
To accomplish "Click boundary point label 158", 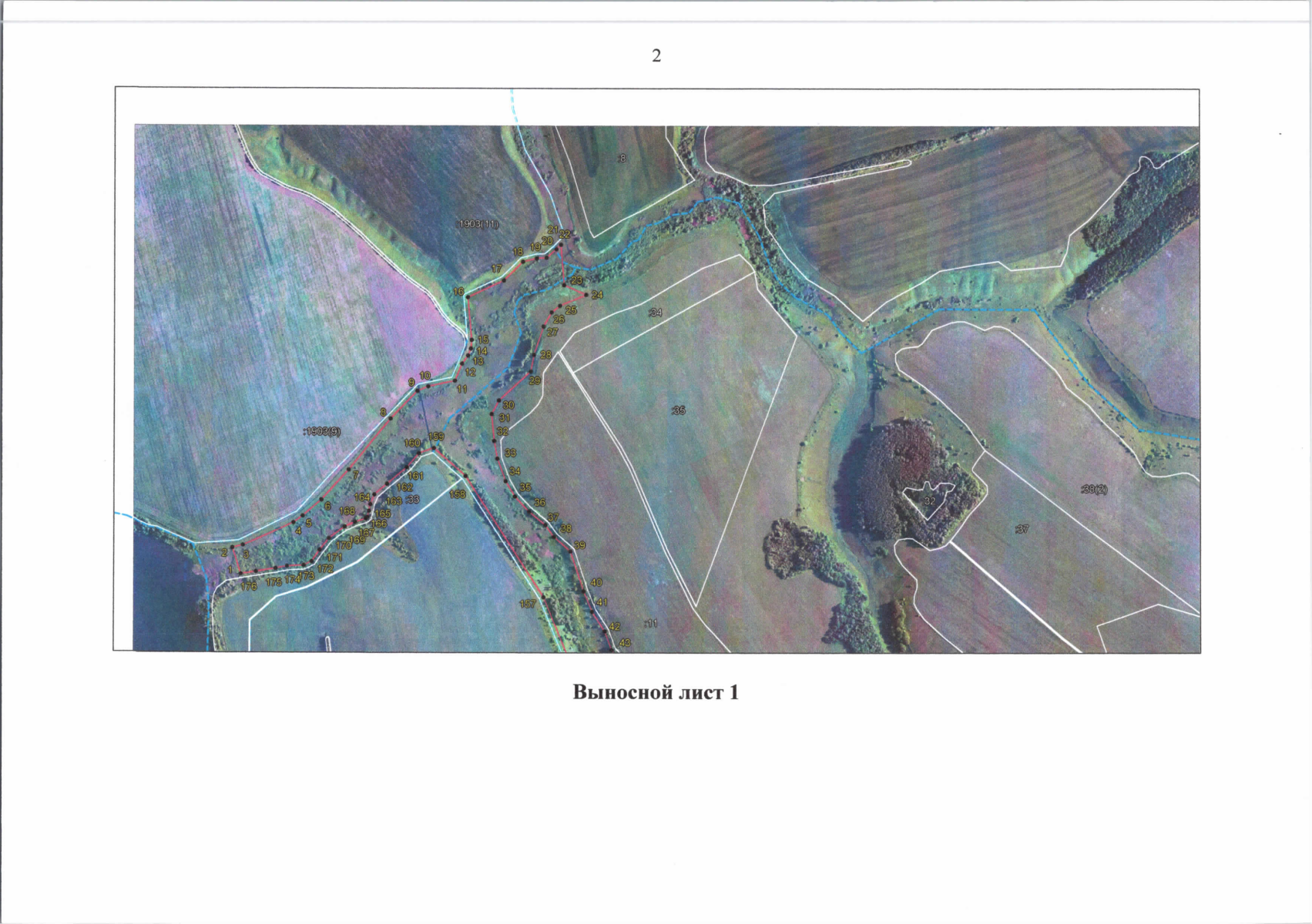I will click(x=458, y=494).
